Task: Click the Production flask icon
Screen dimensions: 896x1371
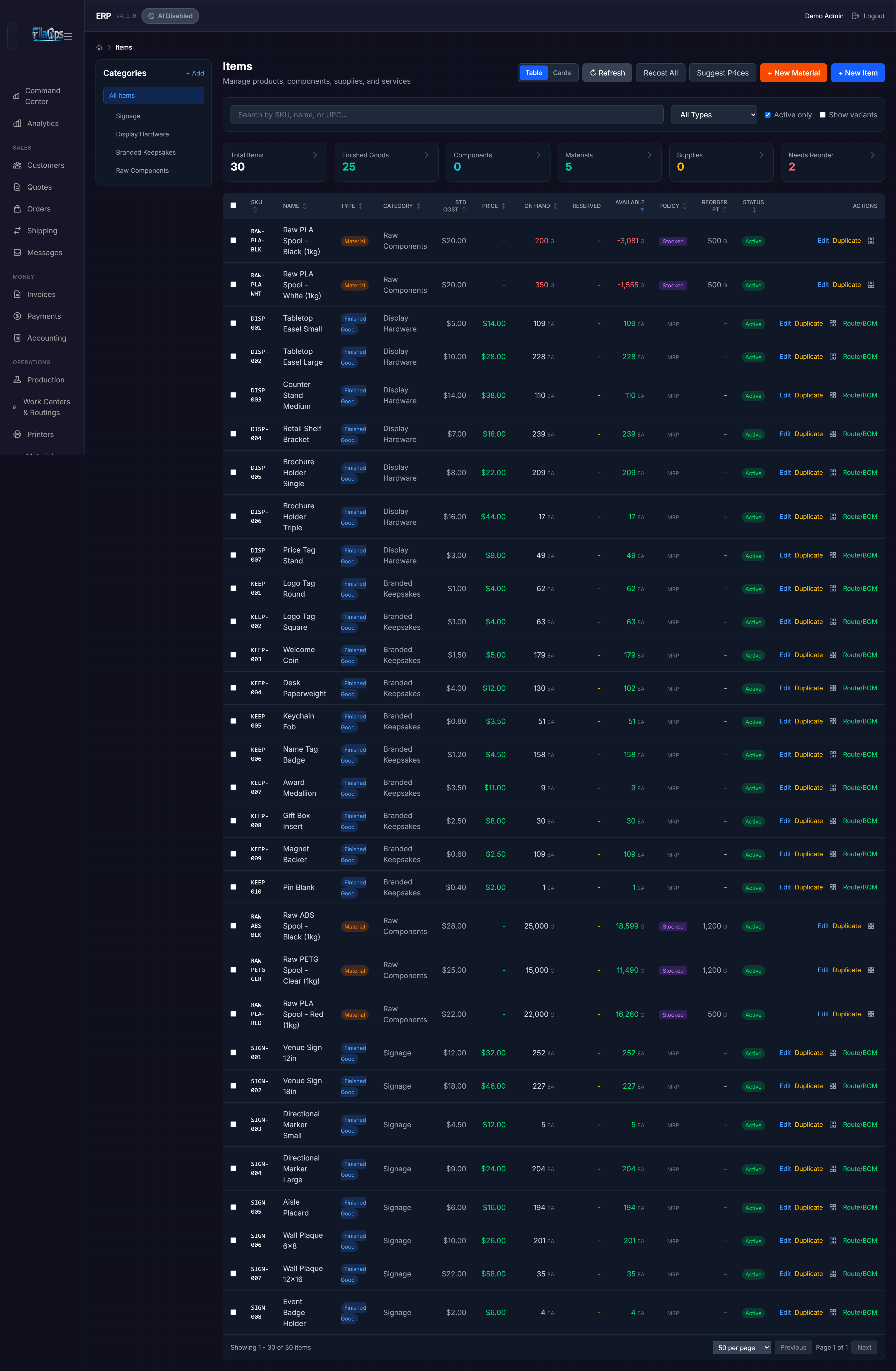Action: 17,380
